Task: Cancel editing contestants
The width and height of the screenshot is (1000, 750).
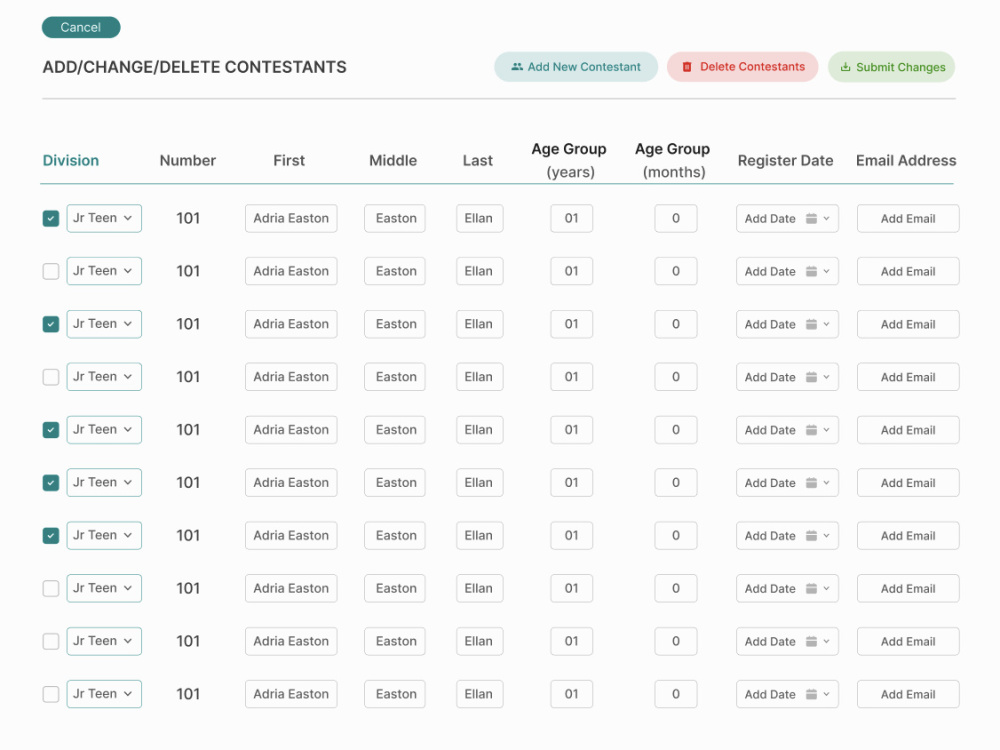Action: [81, 27]
